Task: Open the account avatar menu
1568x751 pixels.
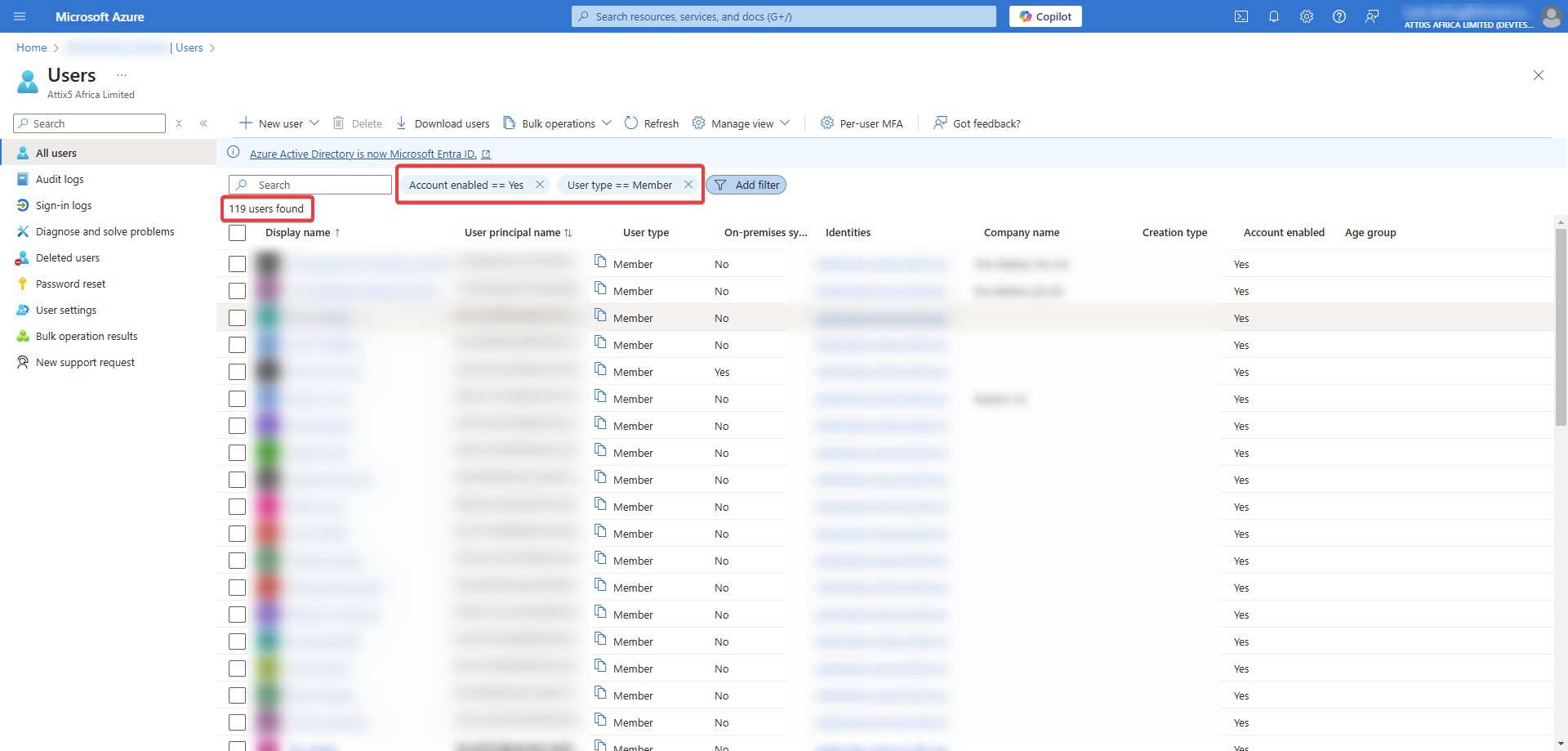Action: pos(1552,16)
